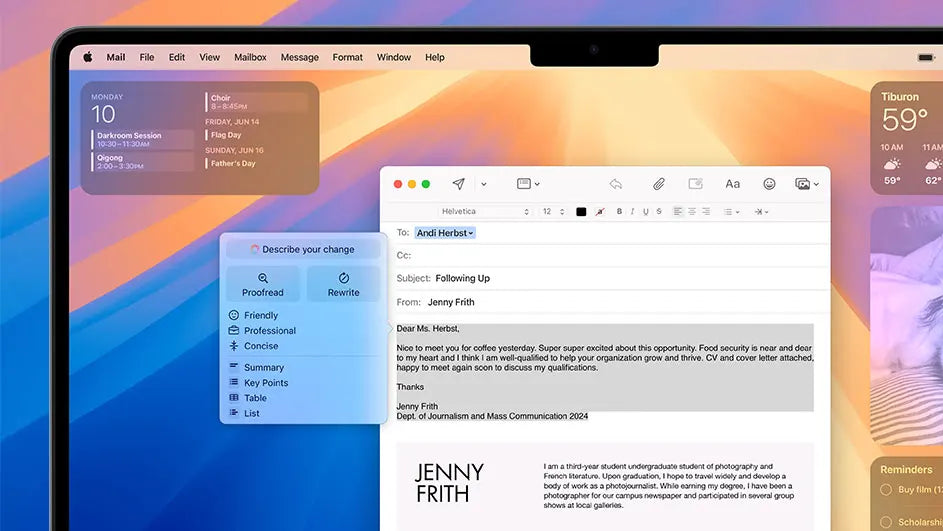Image resolution: width=943 pixels, height=531 pixels.
Task: Open the Format menu in menu bar
Action: pos(347,58)
